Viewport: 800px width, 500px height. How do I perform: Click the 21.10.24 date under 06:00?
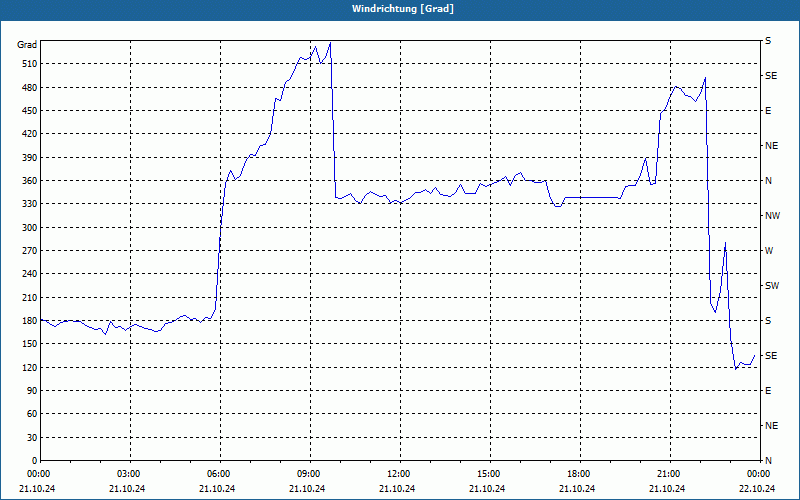coord(217,489)
